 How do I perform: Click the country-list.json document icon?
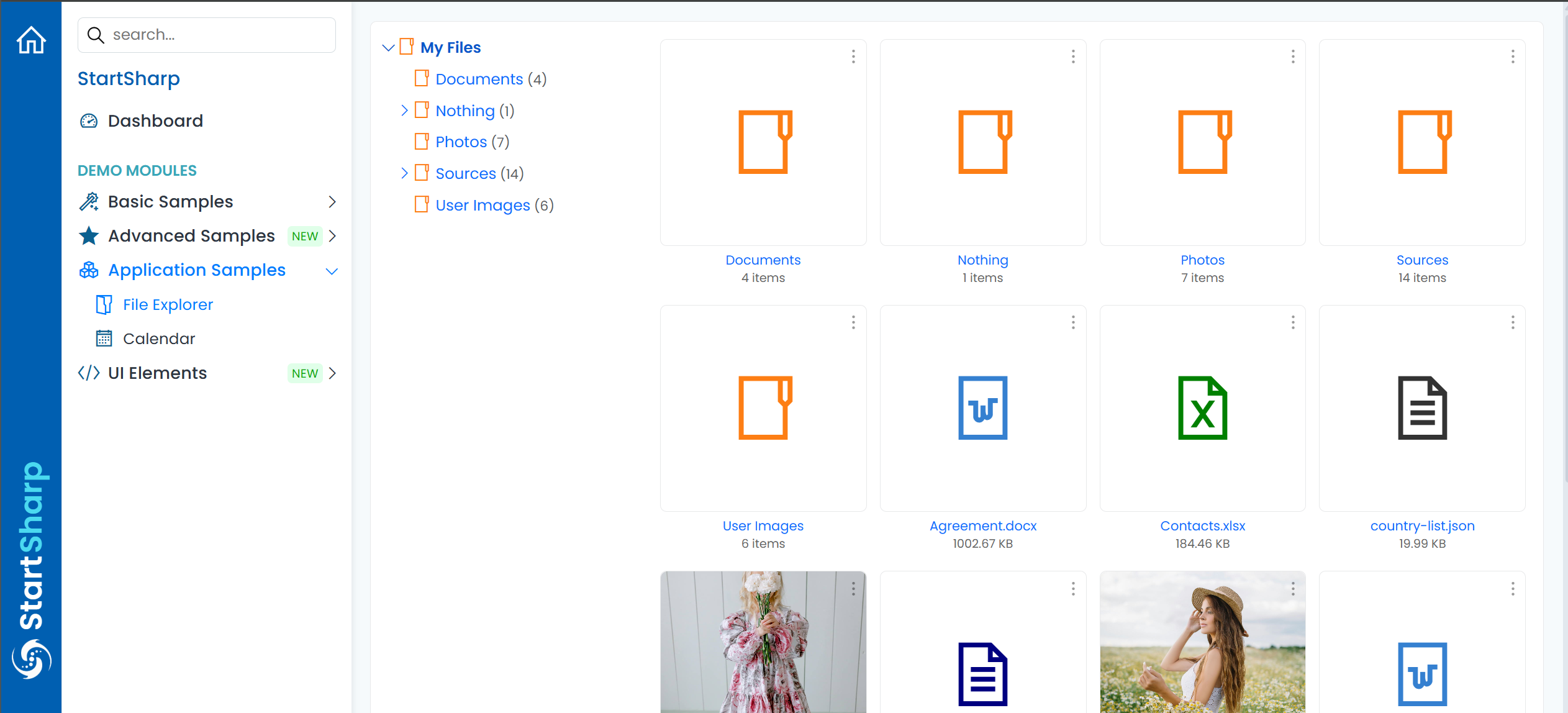[1422, 408]
